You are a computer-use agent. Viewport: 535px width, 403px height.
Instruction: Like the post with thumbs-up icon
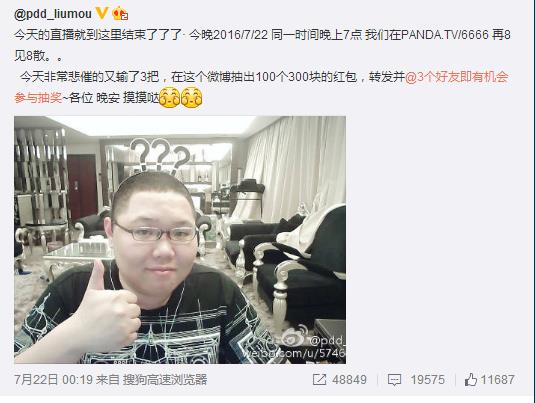tap(471, 379)
